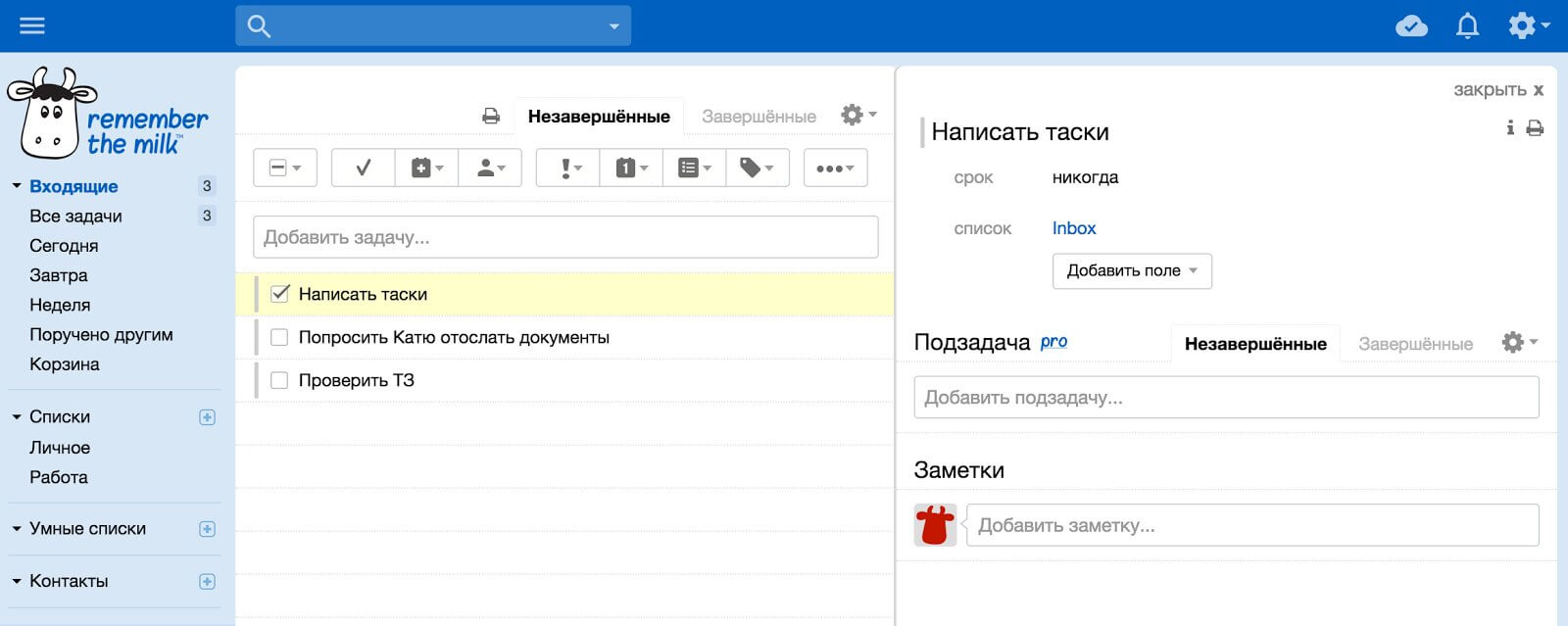Close the task details panel
The image size is (1568, 626).
tap(1498, 89)
